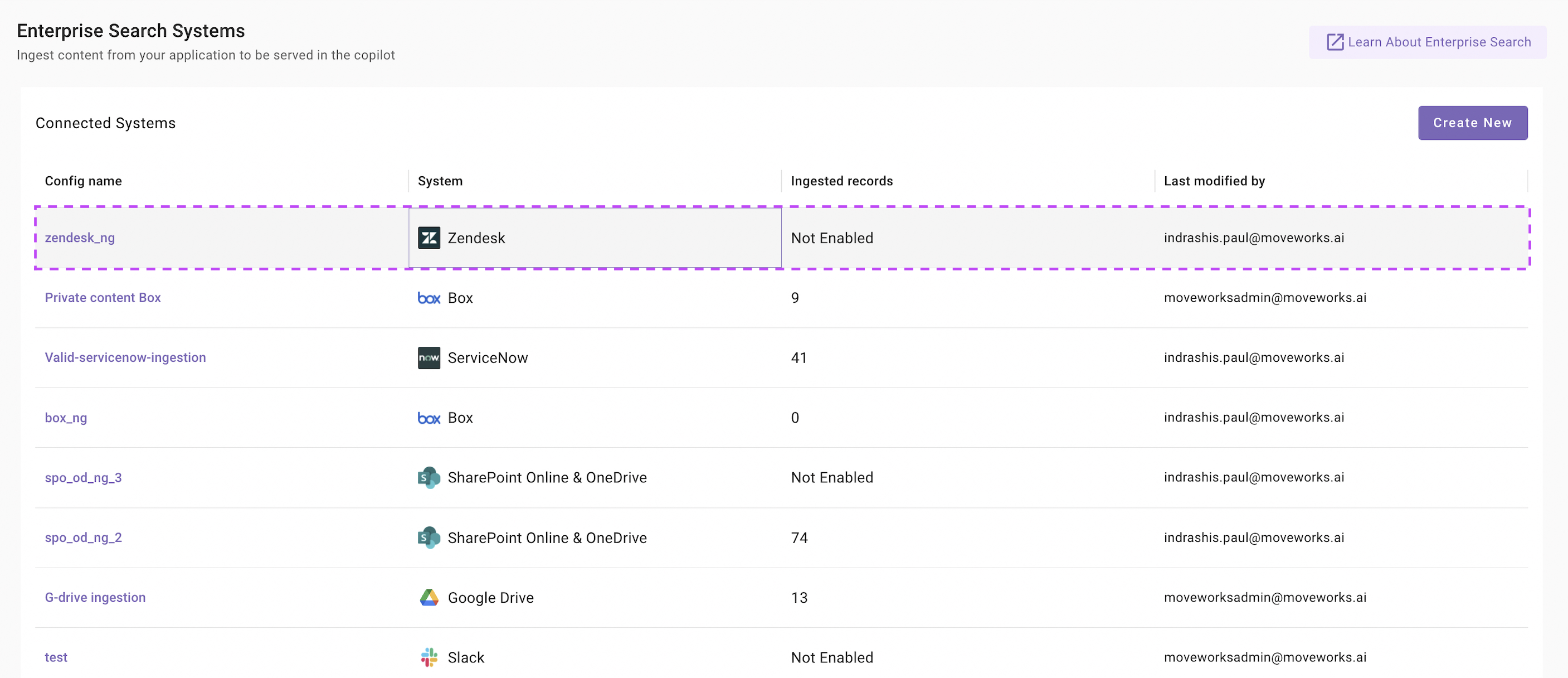This screenshot has width=1568, height=678.
Task: Click the Box logo in box_ng row
Action: tap(428, 418)
